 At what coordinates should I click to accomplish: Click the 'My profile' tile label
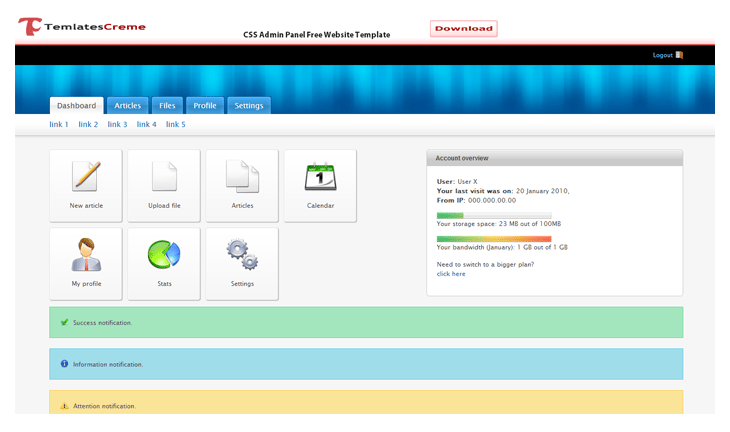[86, 284]
